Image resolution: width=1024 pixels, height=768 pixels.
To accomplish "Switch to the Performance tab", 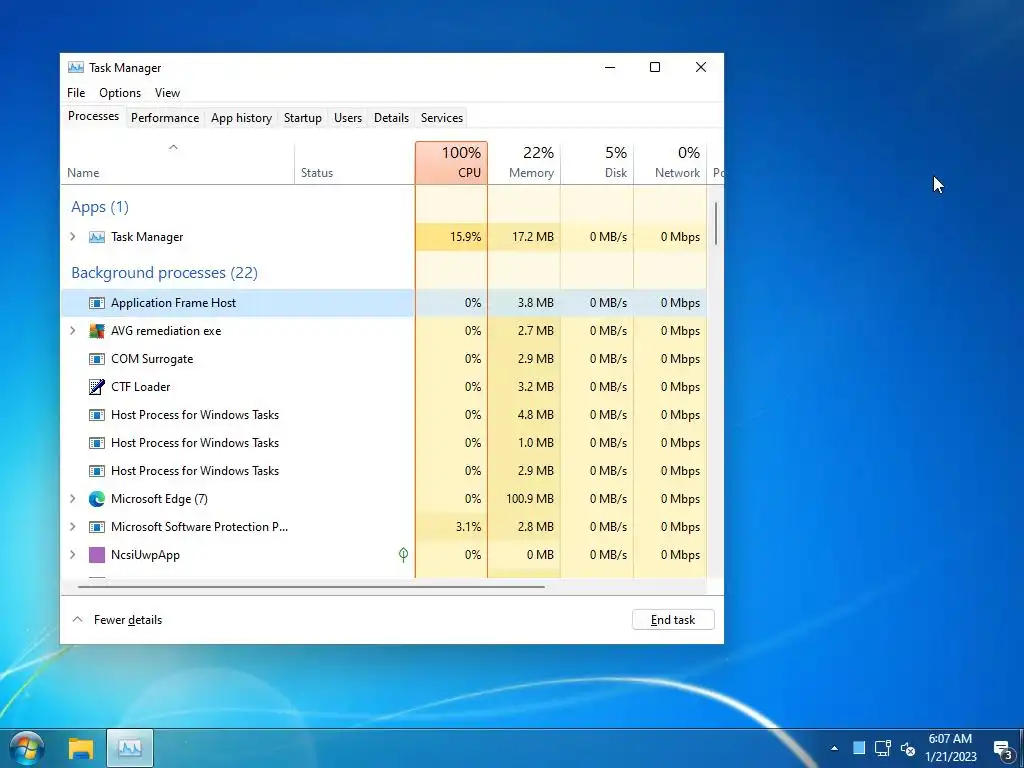I will tap(165, 118).
